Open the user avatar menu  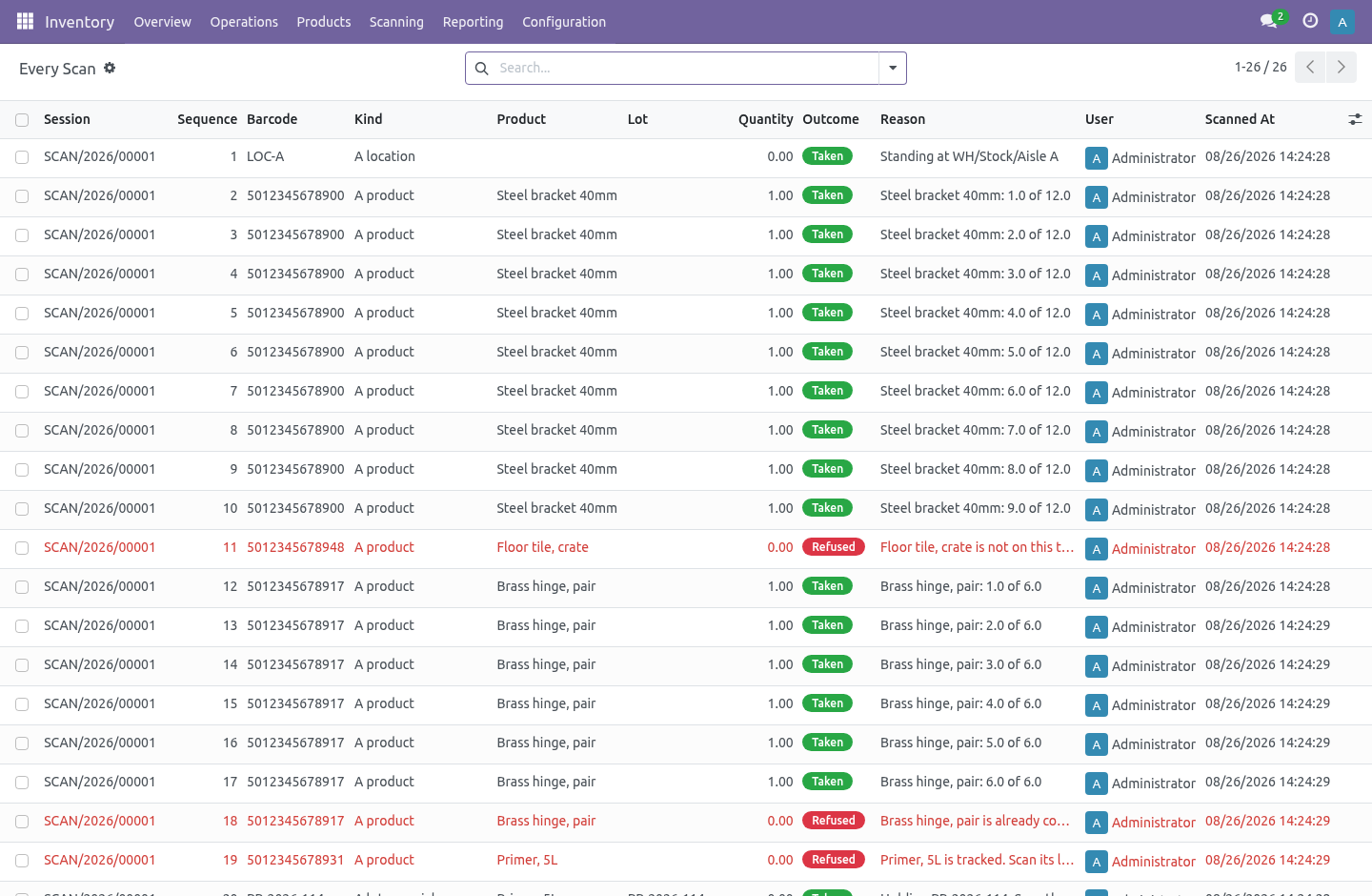(x=1342, y=21)
